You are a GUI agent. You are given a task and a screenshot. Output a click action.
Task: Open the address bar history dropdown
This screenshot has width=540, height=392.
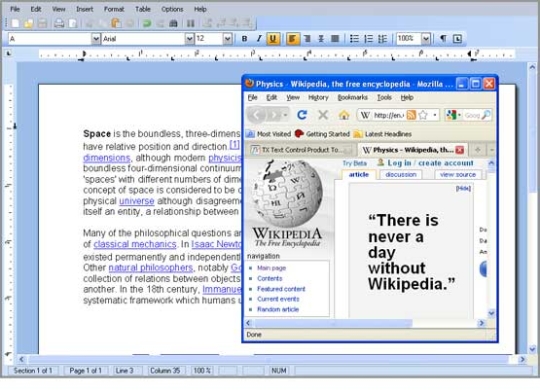tap(435, 115)
